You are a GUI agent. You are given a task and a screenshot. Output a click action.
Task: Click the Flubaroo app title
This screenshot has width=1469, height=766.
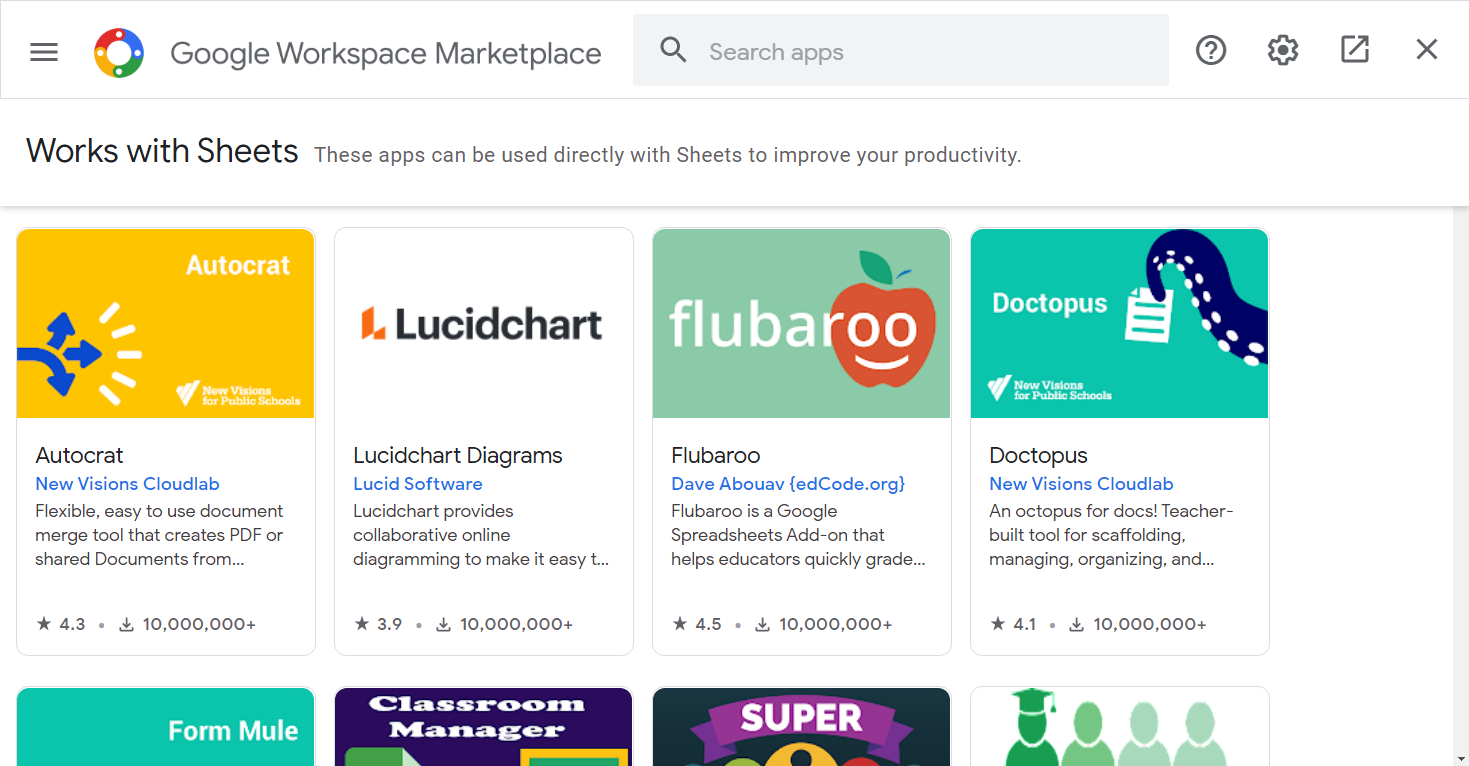(716, 456)
